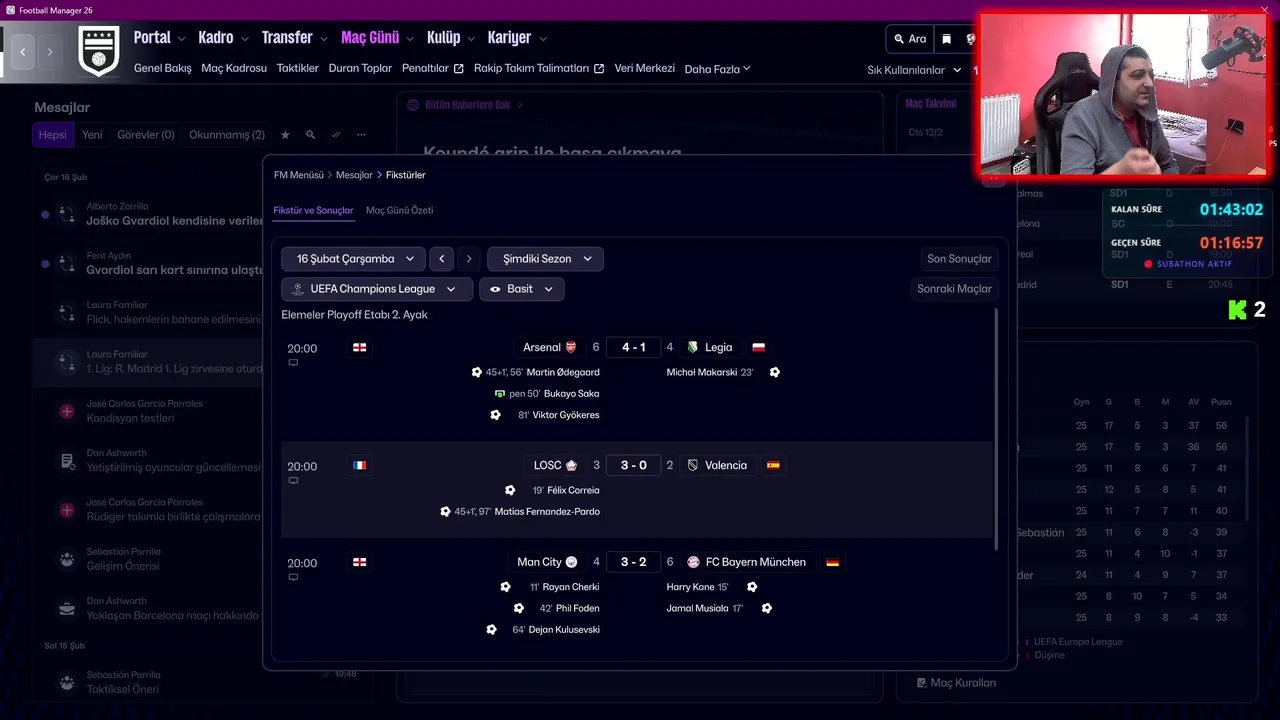Click the Valencia club crest

coord(692,465)
